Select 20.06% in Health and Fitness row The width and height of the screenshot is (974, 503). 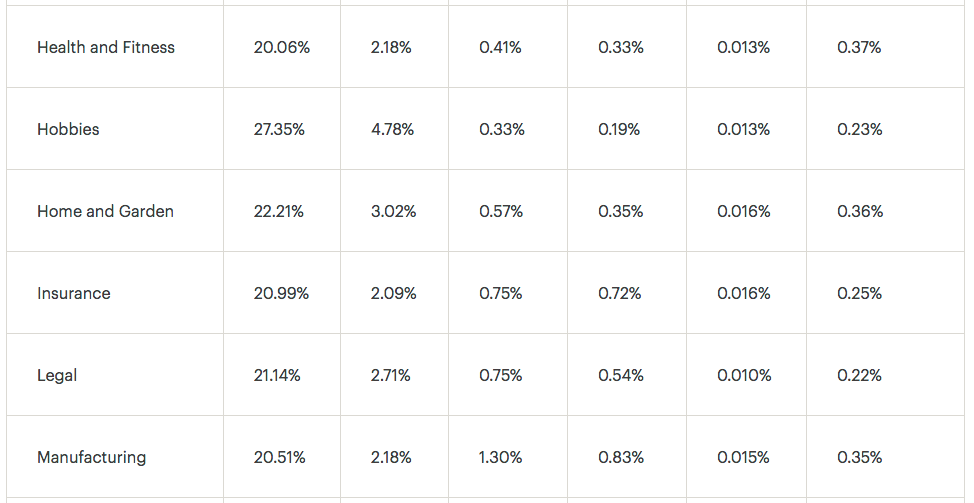281,47
